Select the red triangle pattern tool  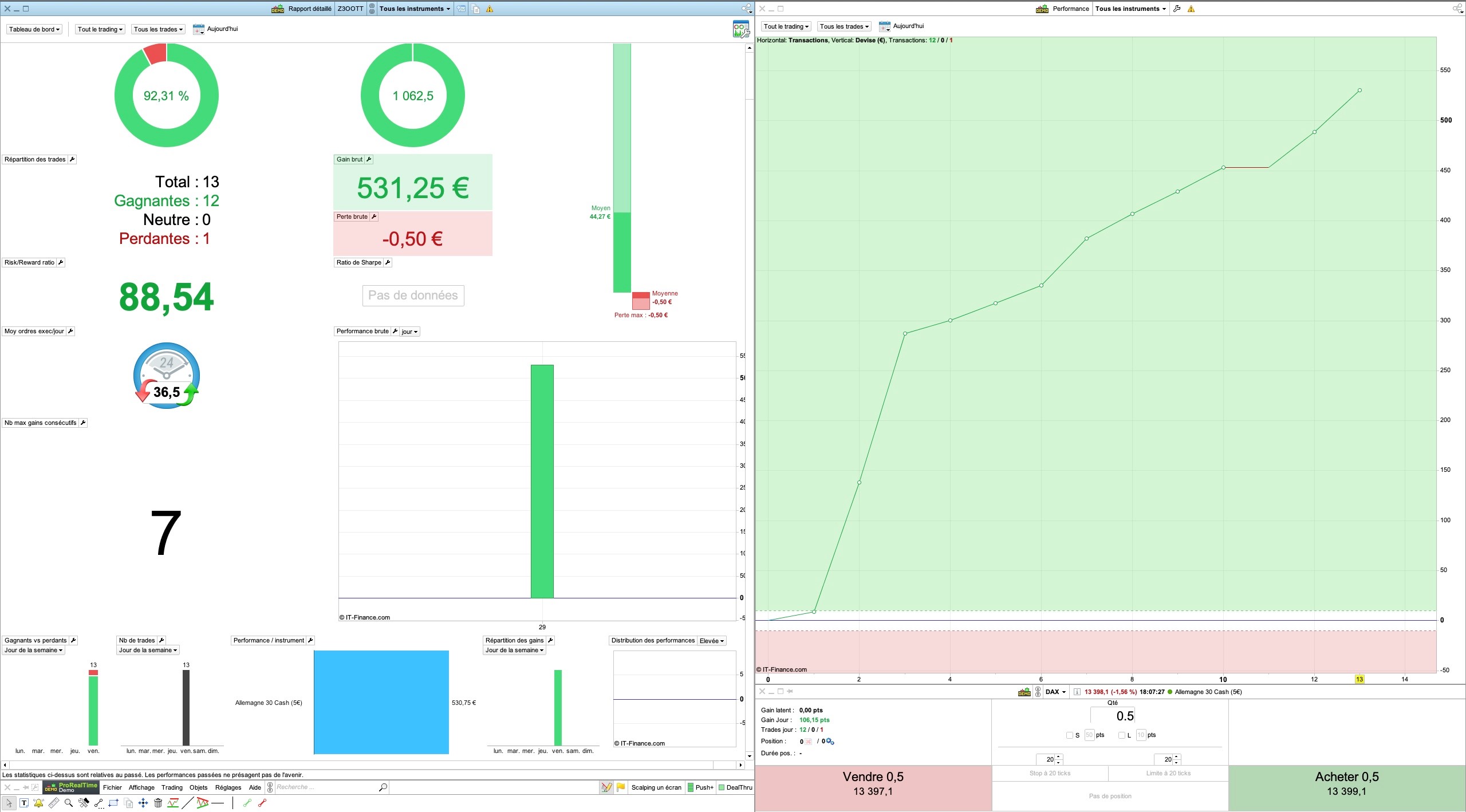202,803
